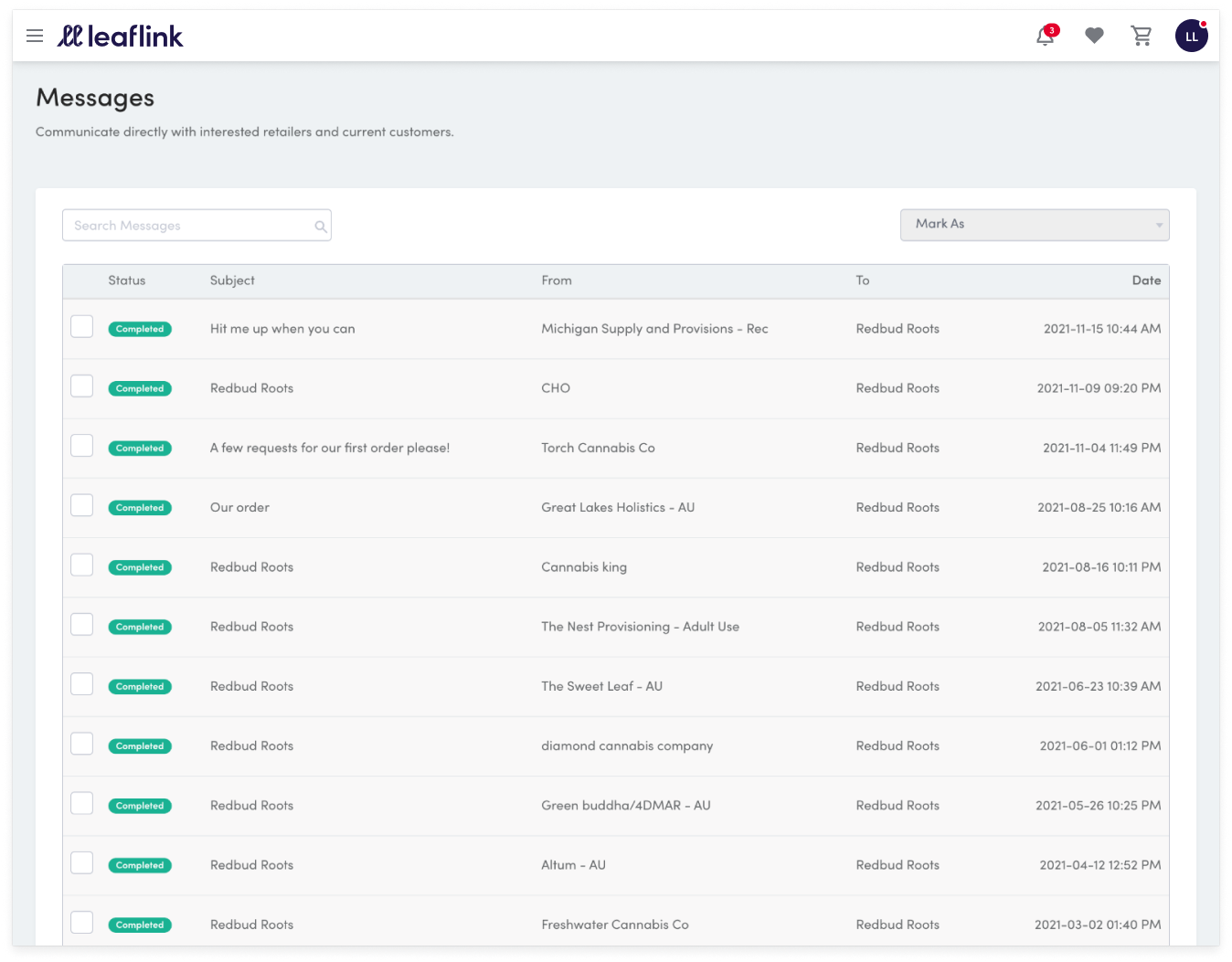Click date '2021-06-01 01:12 PM'
This screenshot has height=962, width=1232.
pos(1100,746)
